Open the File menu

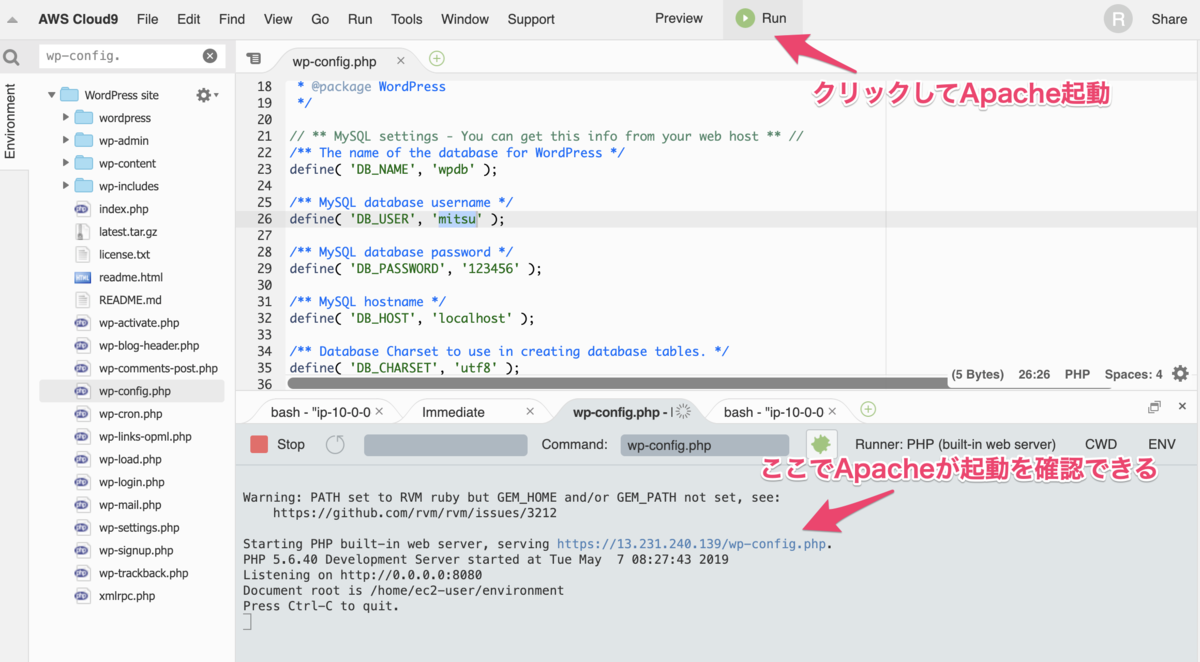click(x=147, y=19)
